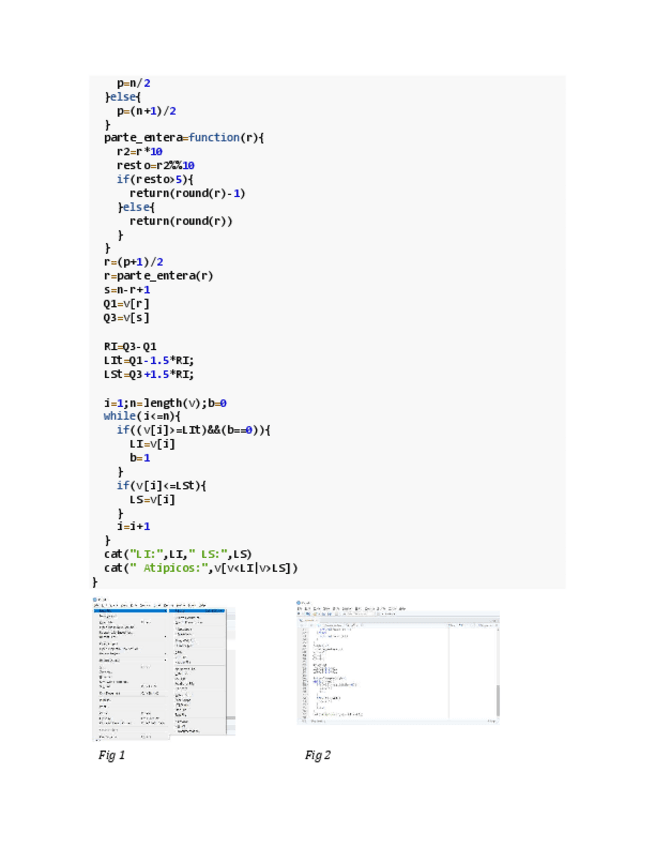This screenshot has height=848, width=655.
Task: Click the RStudio logo icon in Fig 1
Action: click(x=96, y=600)
